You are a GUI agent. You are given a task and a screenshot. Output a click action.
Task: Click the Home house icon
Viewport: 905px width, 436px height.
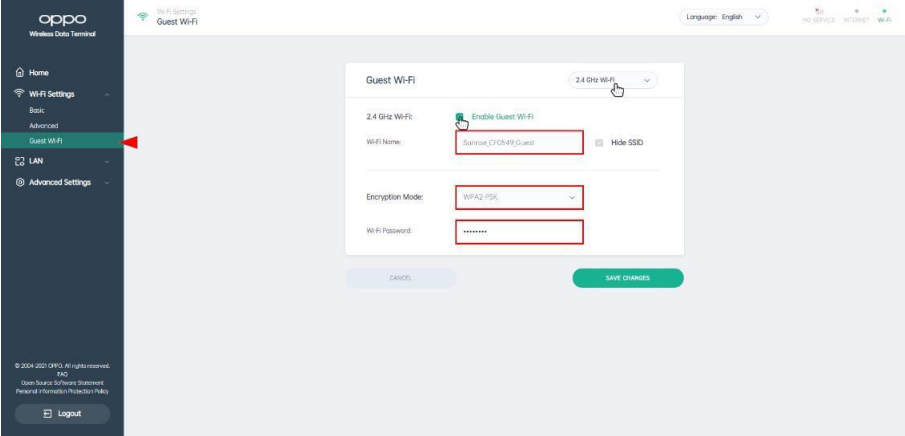click(x=21, y=73)
